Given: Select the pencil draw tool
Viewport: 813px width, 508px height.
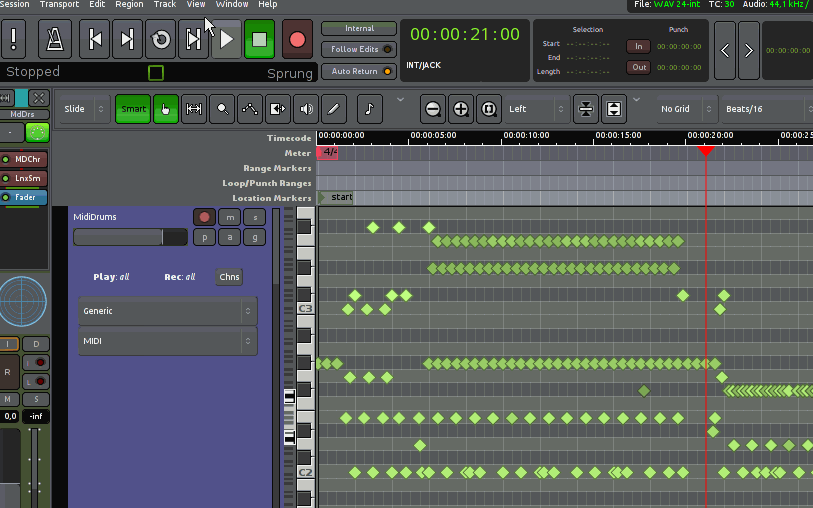Looking at the screenshot, I should (334, 109).
